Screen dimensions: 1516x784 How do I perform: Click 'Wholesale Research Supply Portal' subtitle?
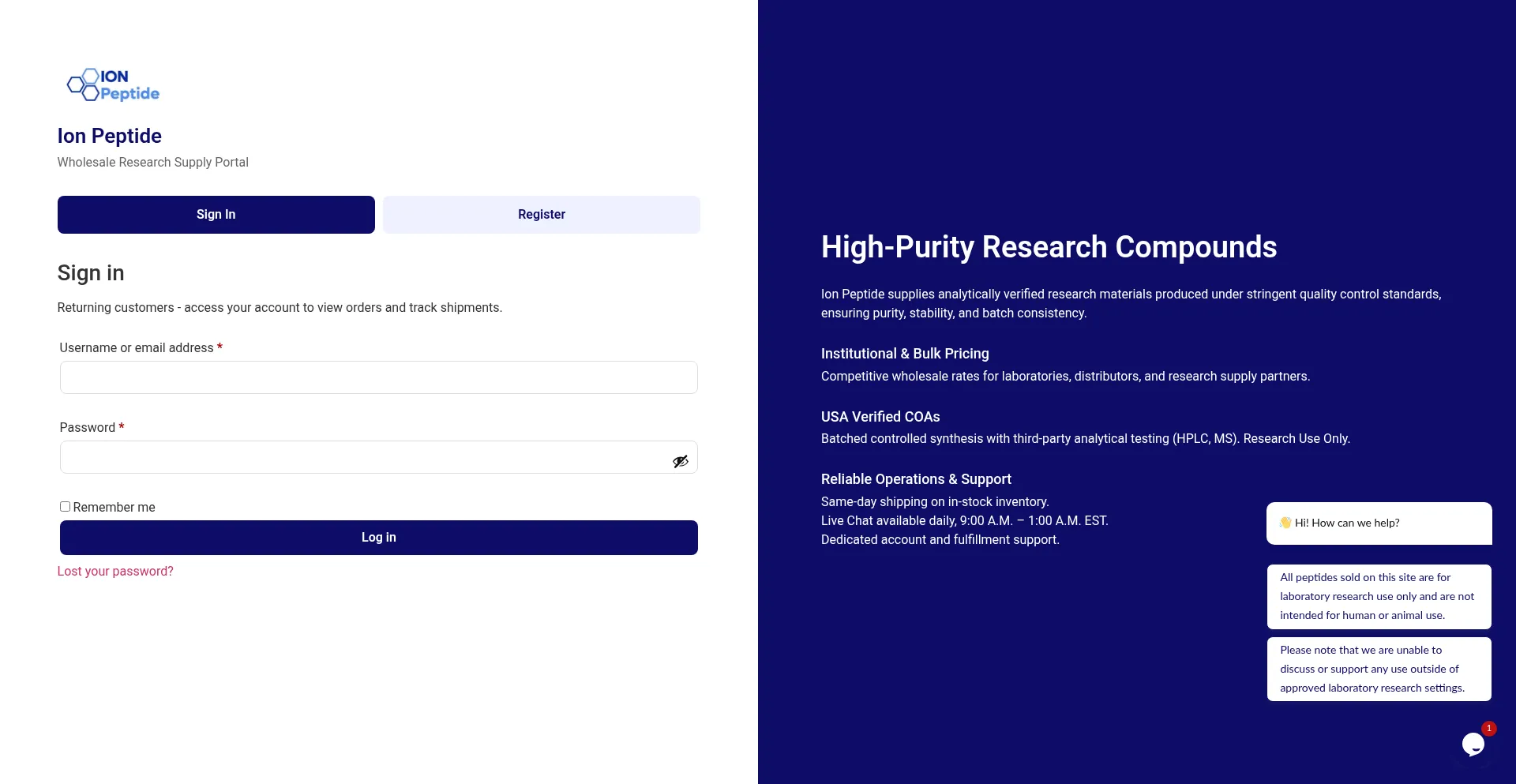coord(153,163)
